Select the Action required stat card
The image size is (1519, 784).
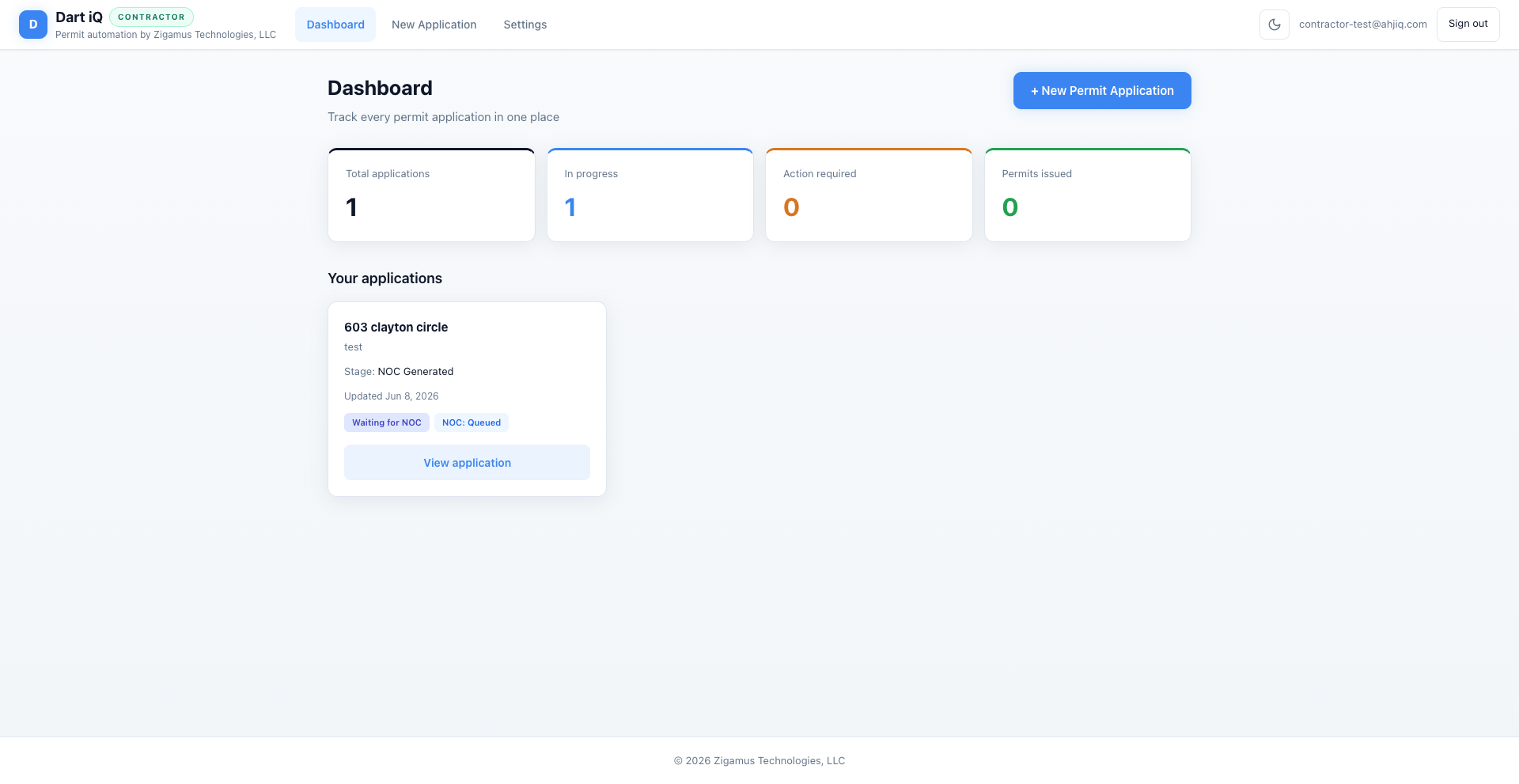pyautogui.click(x=869, y=195)
